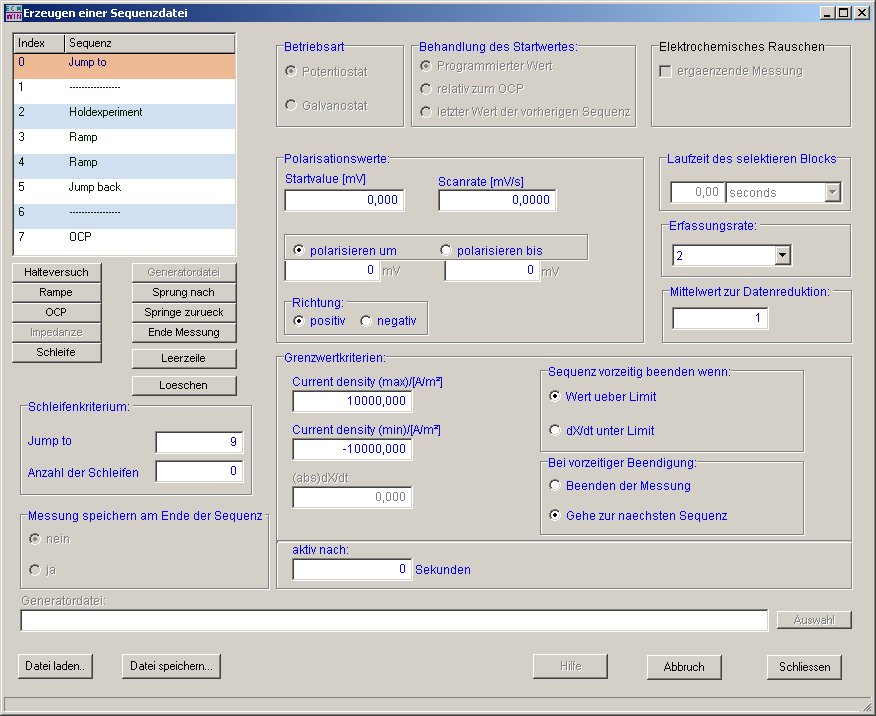The height and width of the screenshot is (716, 876).
Task: Open the Erfassungsrate dropdown
Action: click(782, 256)
